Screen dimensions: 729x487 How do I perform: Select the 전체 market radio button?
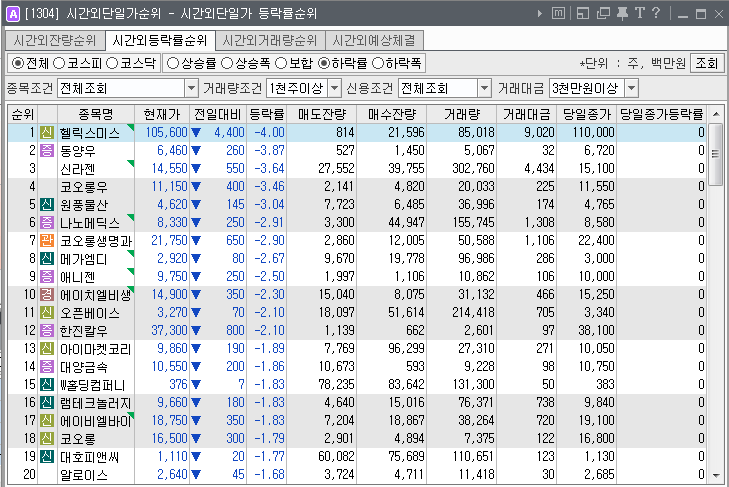pos(18,63)
